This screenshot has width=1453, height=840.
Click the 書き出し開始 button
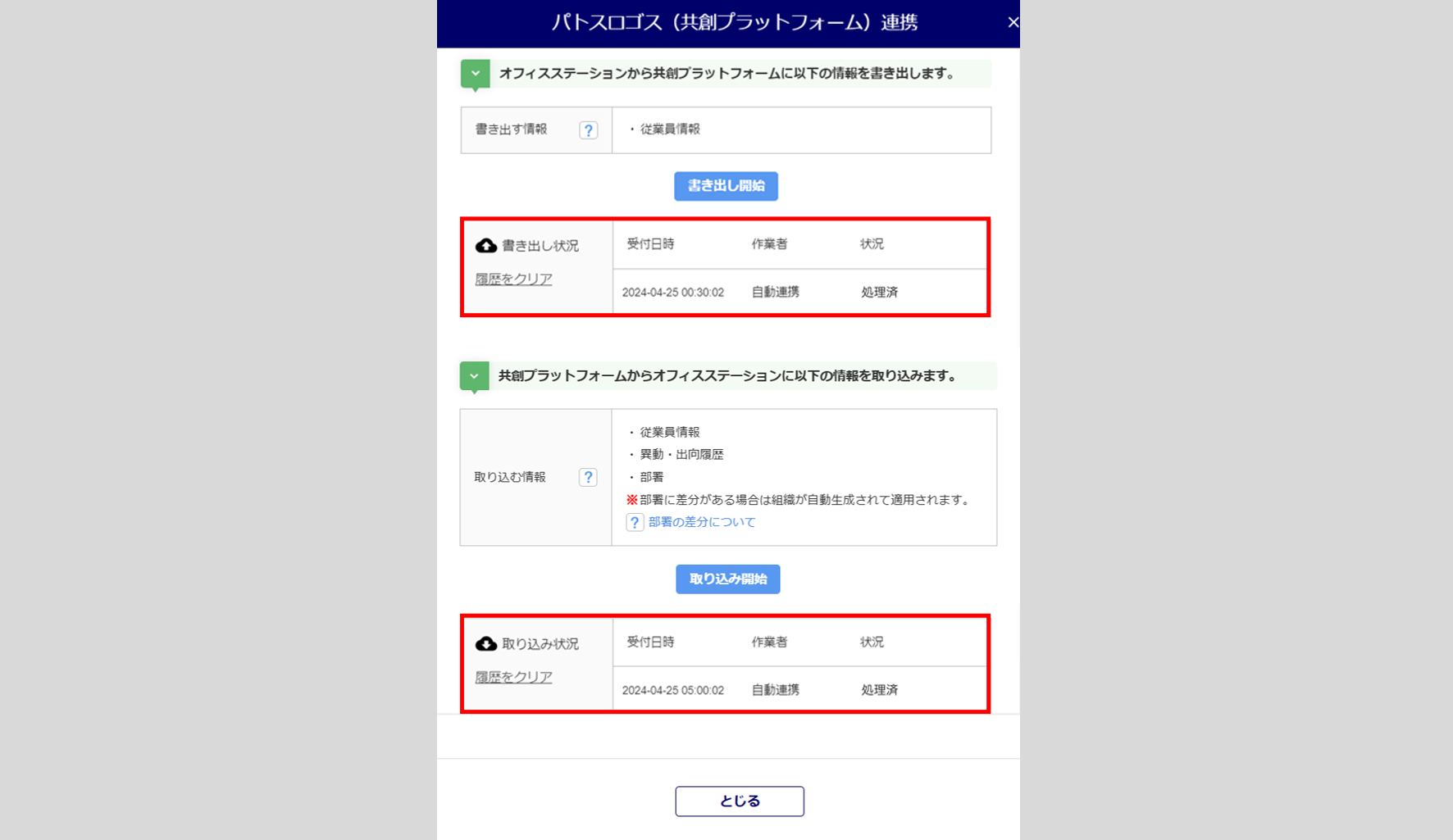[x=726, y=186]
